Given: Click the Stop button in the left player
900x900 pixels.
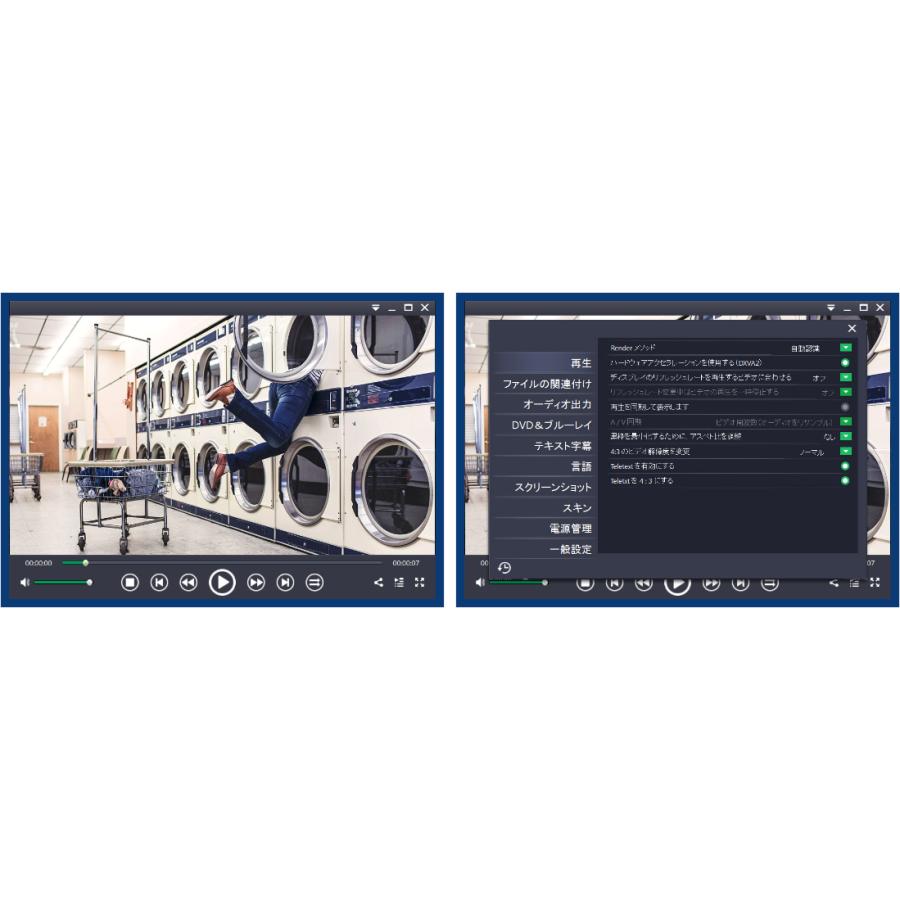Looking at the screenshot, I should (x=130, y=582).
